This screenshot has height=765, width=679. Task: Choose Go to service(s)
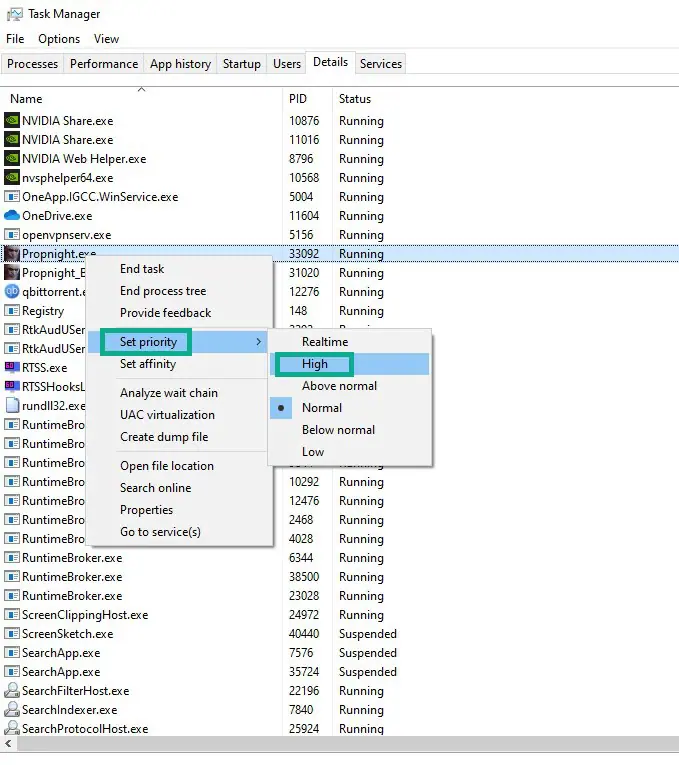179,532
